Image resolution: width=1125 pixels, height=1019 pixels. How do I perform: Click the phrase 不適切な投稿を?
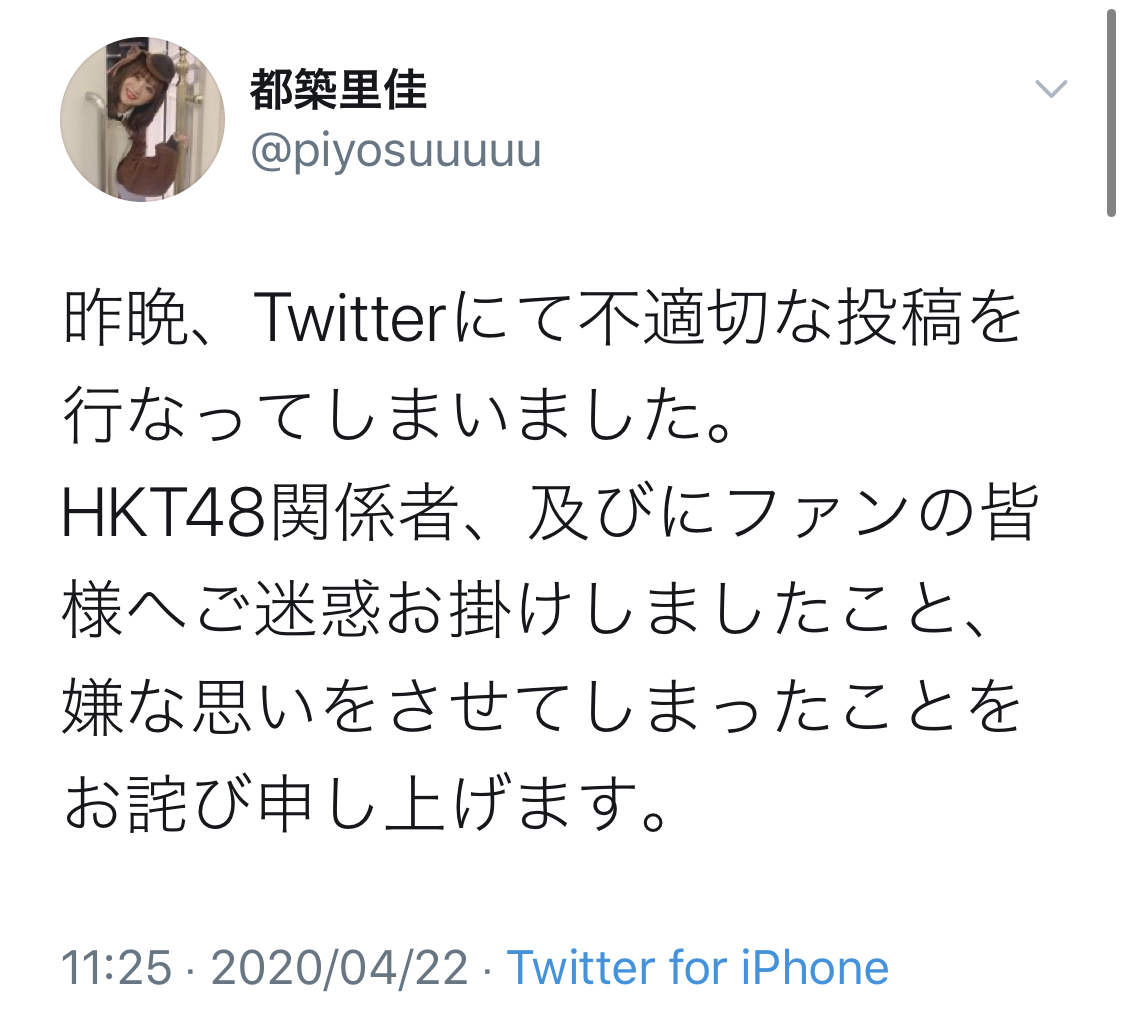tap(800, 318)
